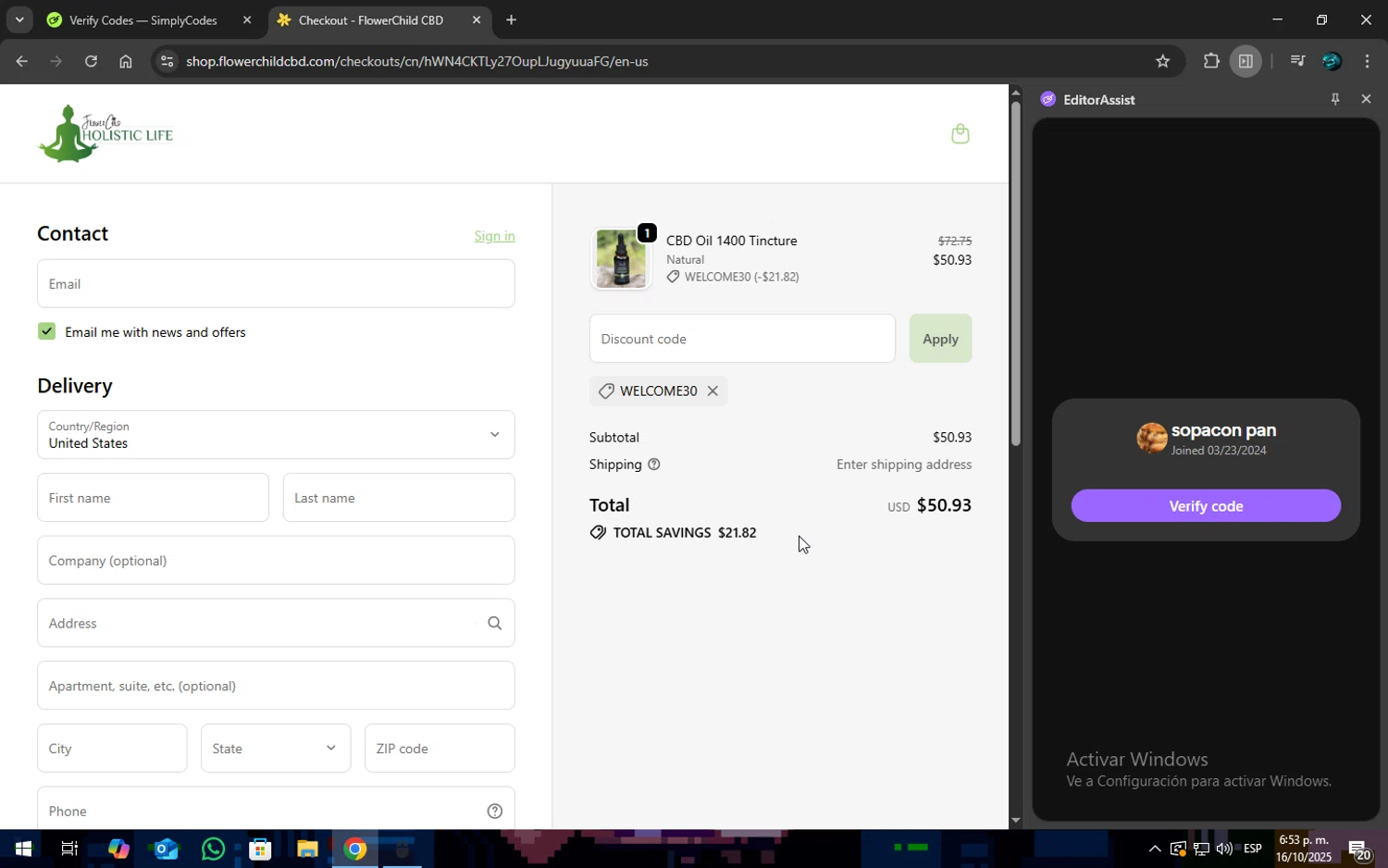Viewport: 1388px width, 868px height.
Task: Launch Copilot from the taskbar
Action: [x=118, y=849]
